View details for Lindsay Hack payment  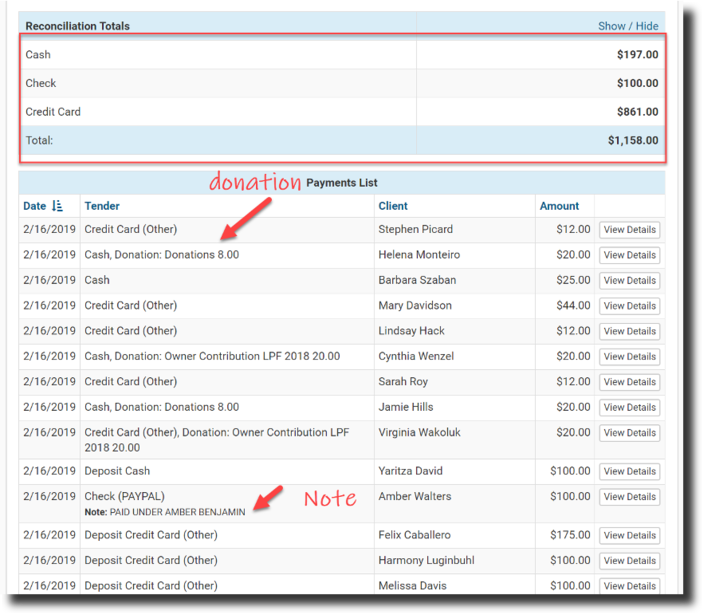(629, 331)
